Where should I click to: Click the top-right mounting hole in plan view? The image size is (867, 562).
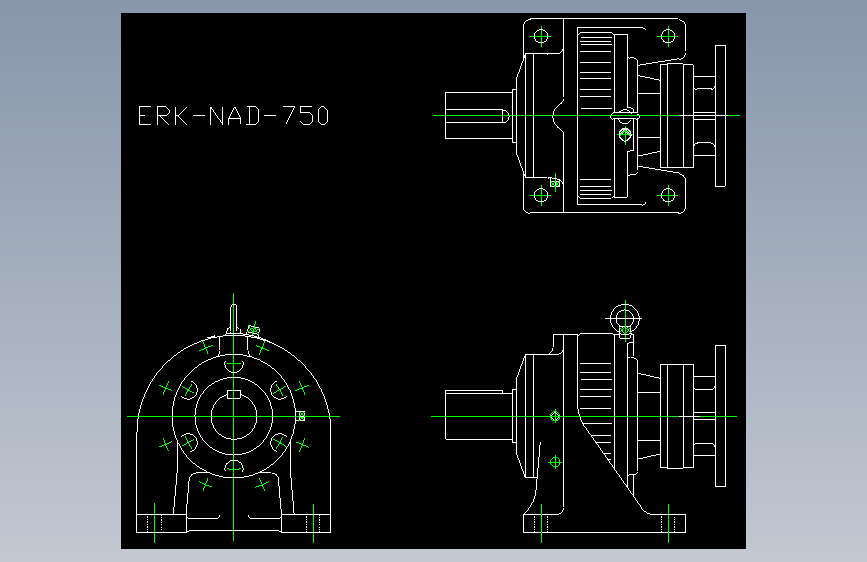(x=668, y=37)
